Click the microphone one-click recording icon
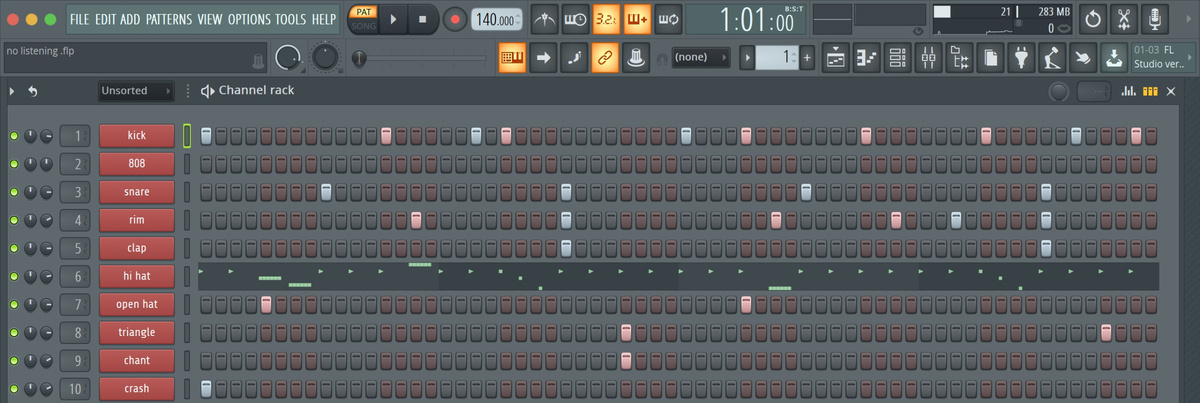This screenshot has height=403, width=1200. [1156, 19]
